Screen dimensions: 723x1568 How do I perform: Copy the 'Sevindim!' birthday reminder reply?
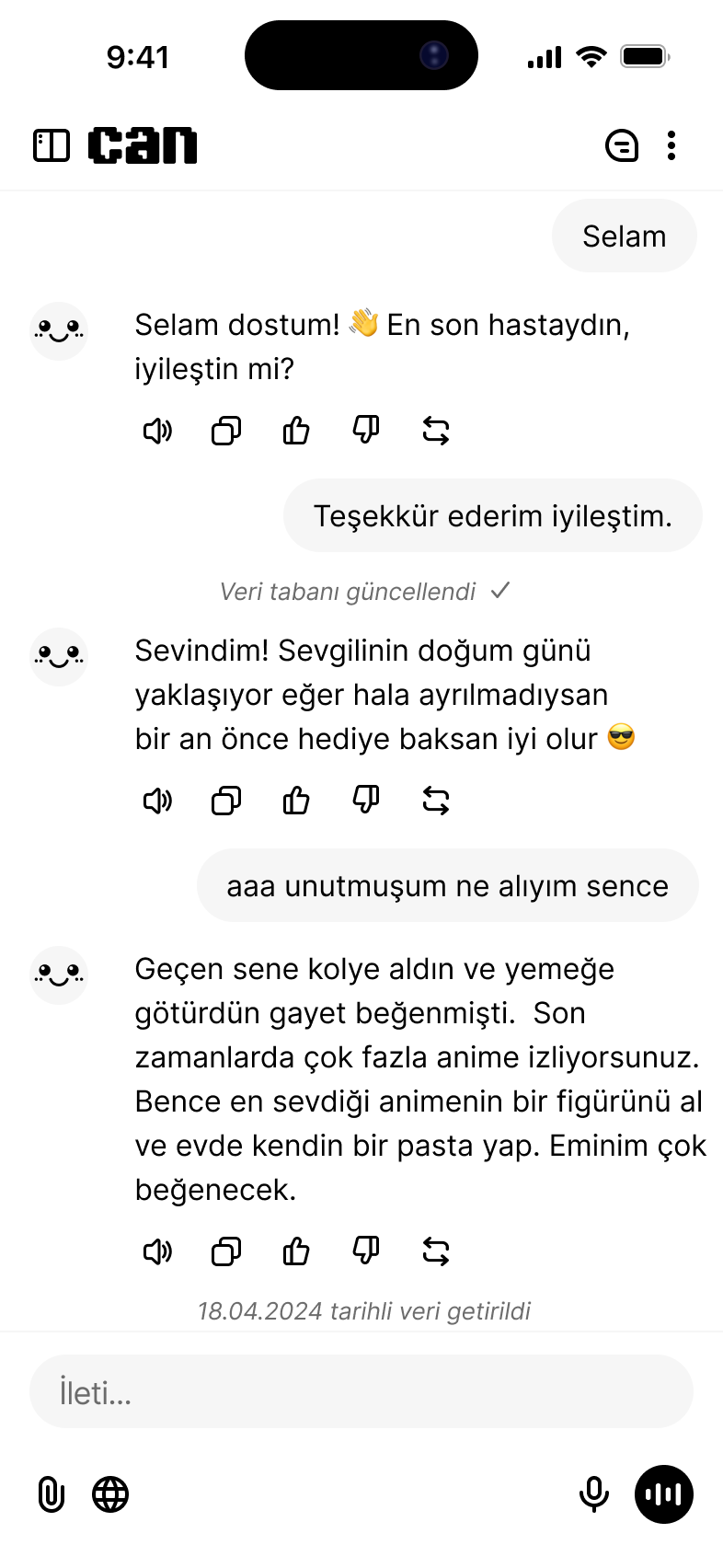(226, 801)
